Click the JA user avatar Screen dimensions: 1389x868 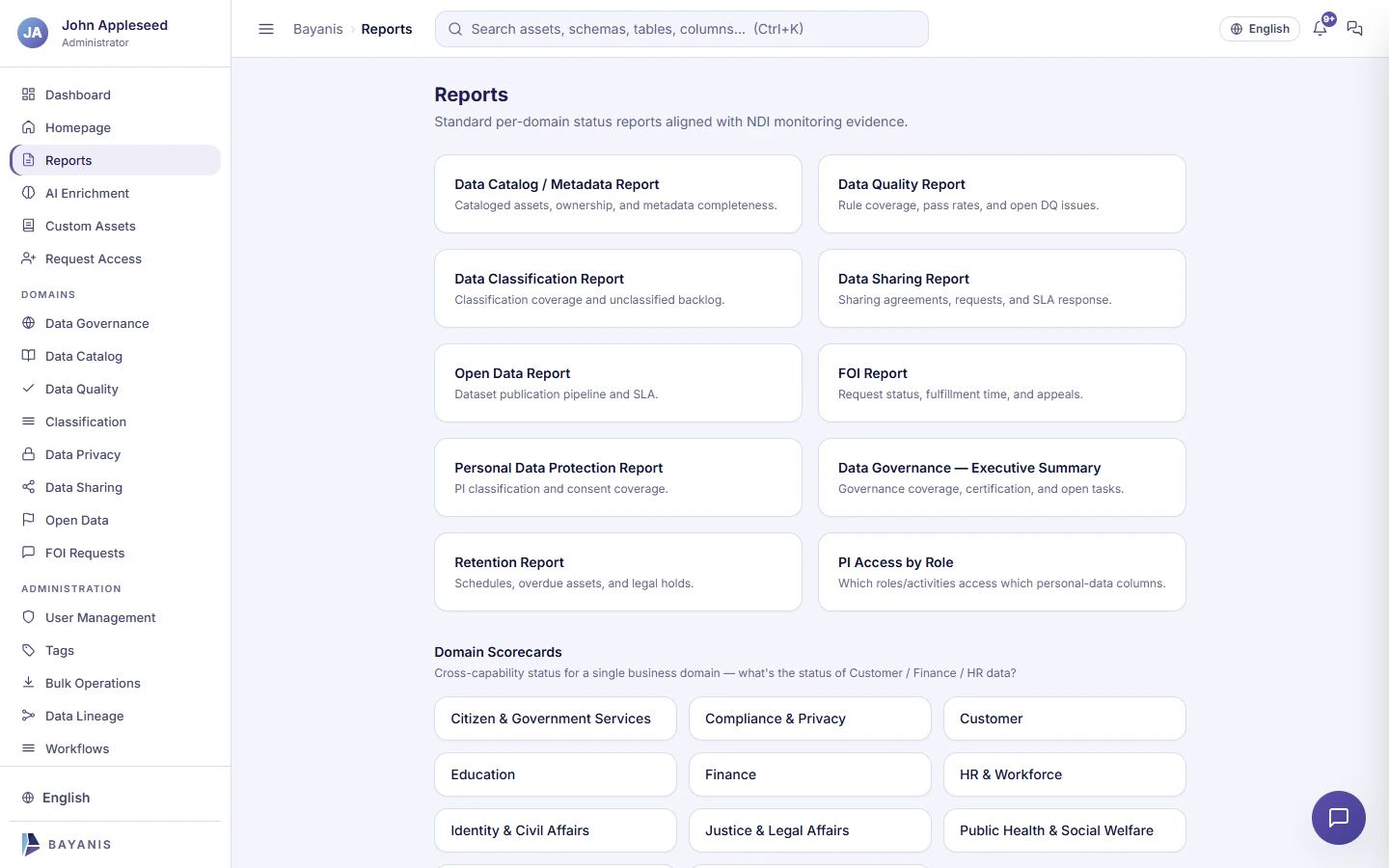point(33,33)
